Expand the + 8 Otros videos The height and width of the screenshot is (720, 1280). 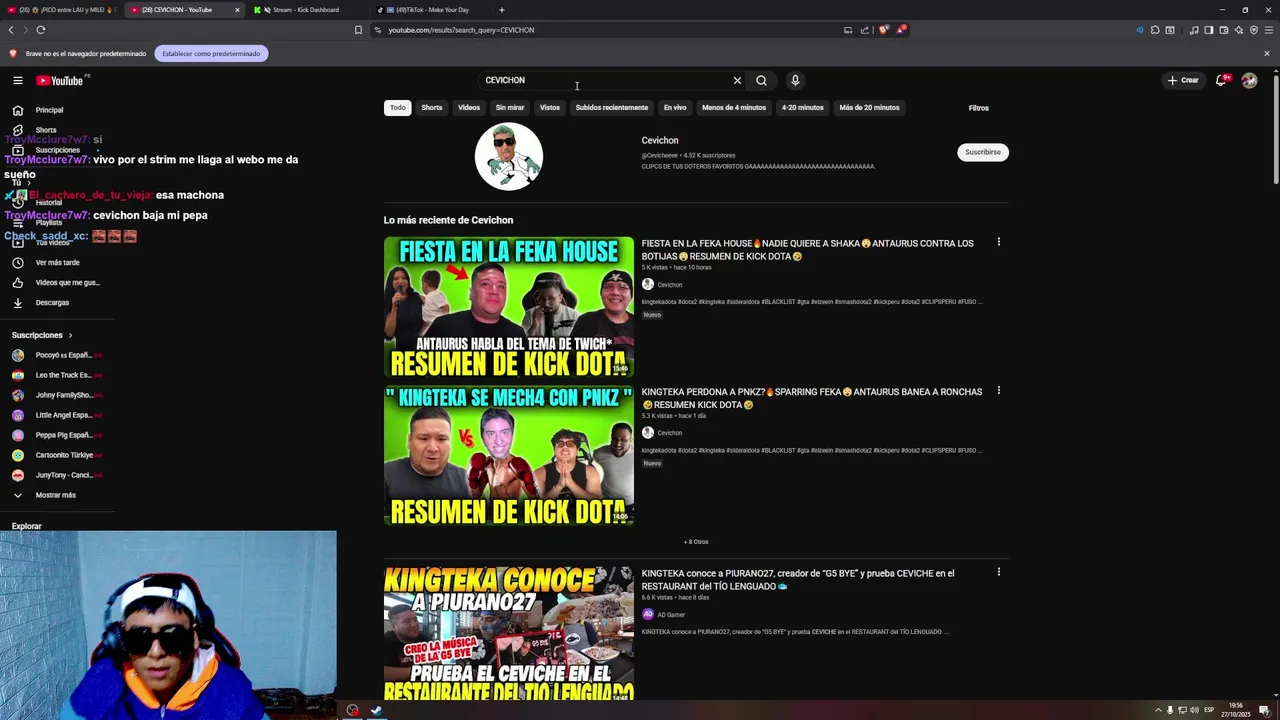(696, 542)
